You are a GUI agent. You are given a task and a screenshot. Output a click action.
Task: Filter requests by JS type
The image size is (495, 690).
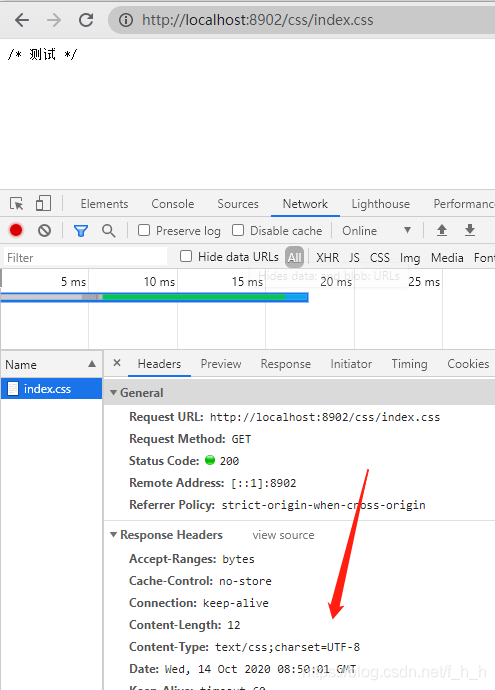click(x=354, y=257)
